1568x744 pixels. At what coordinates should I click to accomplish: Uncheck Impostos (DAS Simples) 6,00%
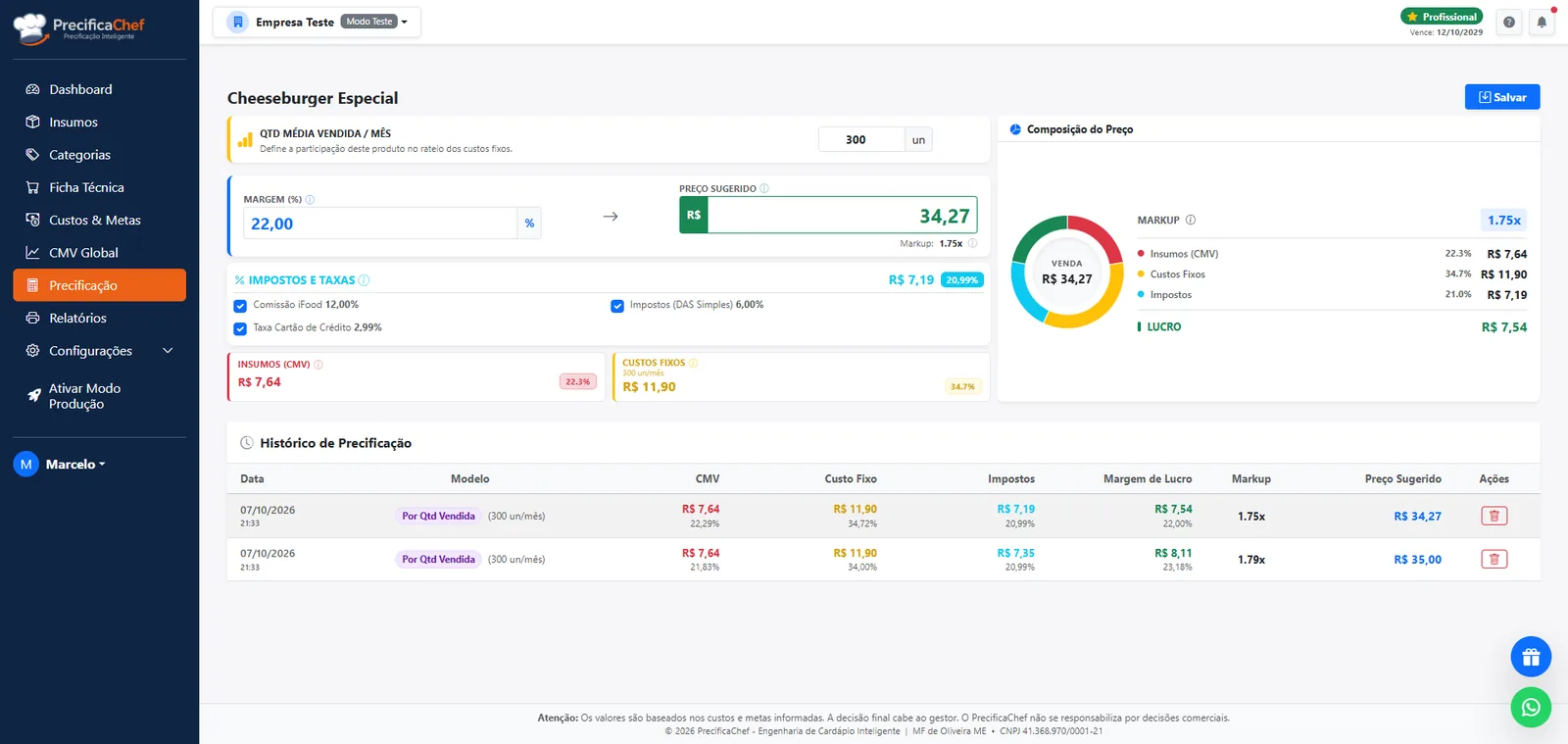(x=617, y=306)
